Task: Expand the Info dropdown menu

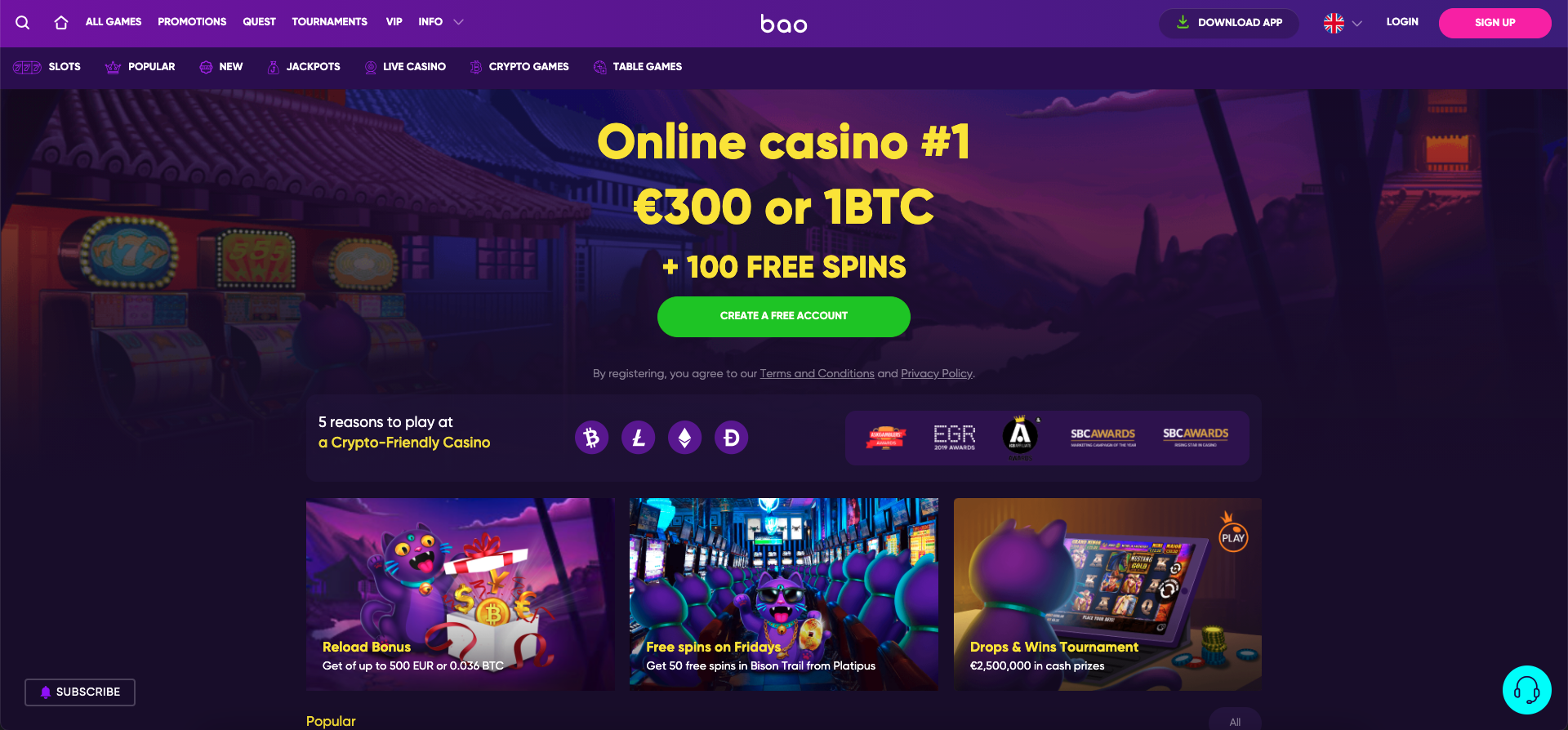Action: [x=441, y=22]
